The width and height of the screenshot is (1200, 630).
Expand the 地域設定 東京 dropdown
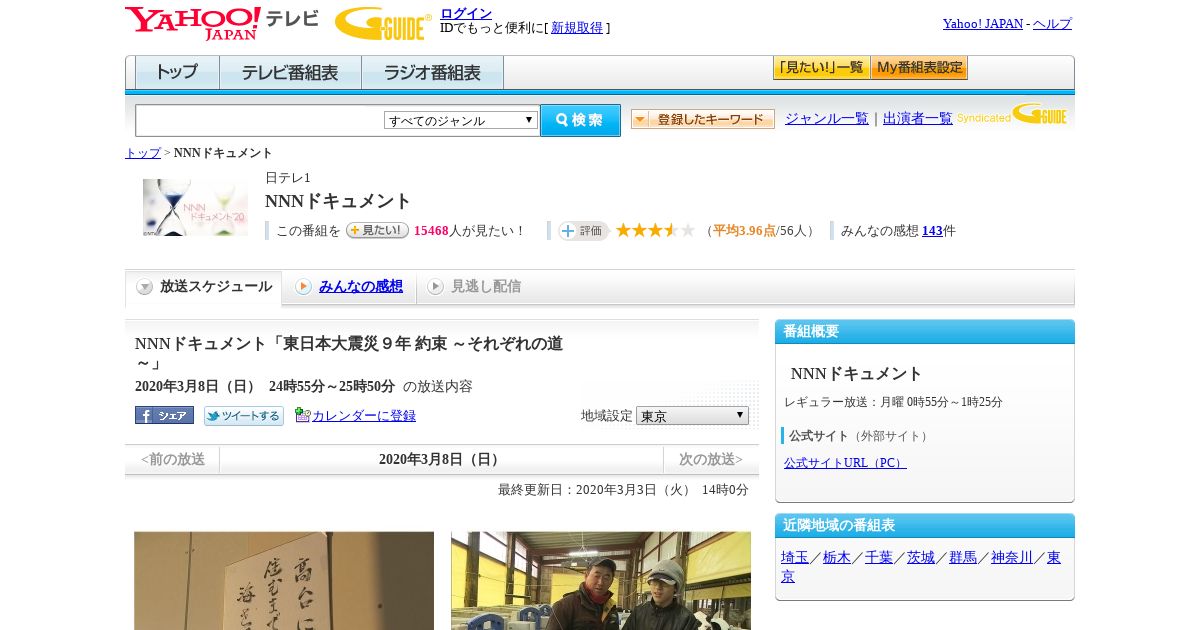click(x=692, y=415)
